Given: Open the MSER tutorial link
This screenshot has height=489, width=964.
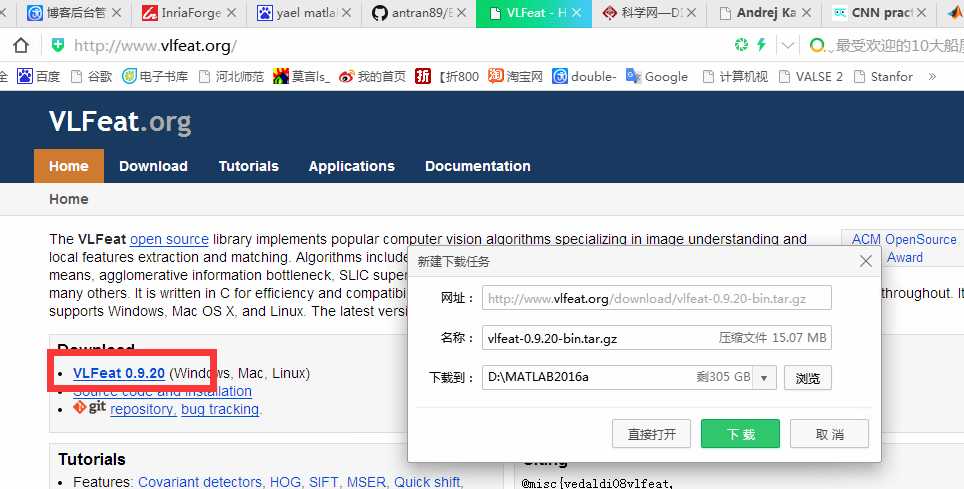Looking at the screenshot, I should coord(366,482).
